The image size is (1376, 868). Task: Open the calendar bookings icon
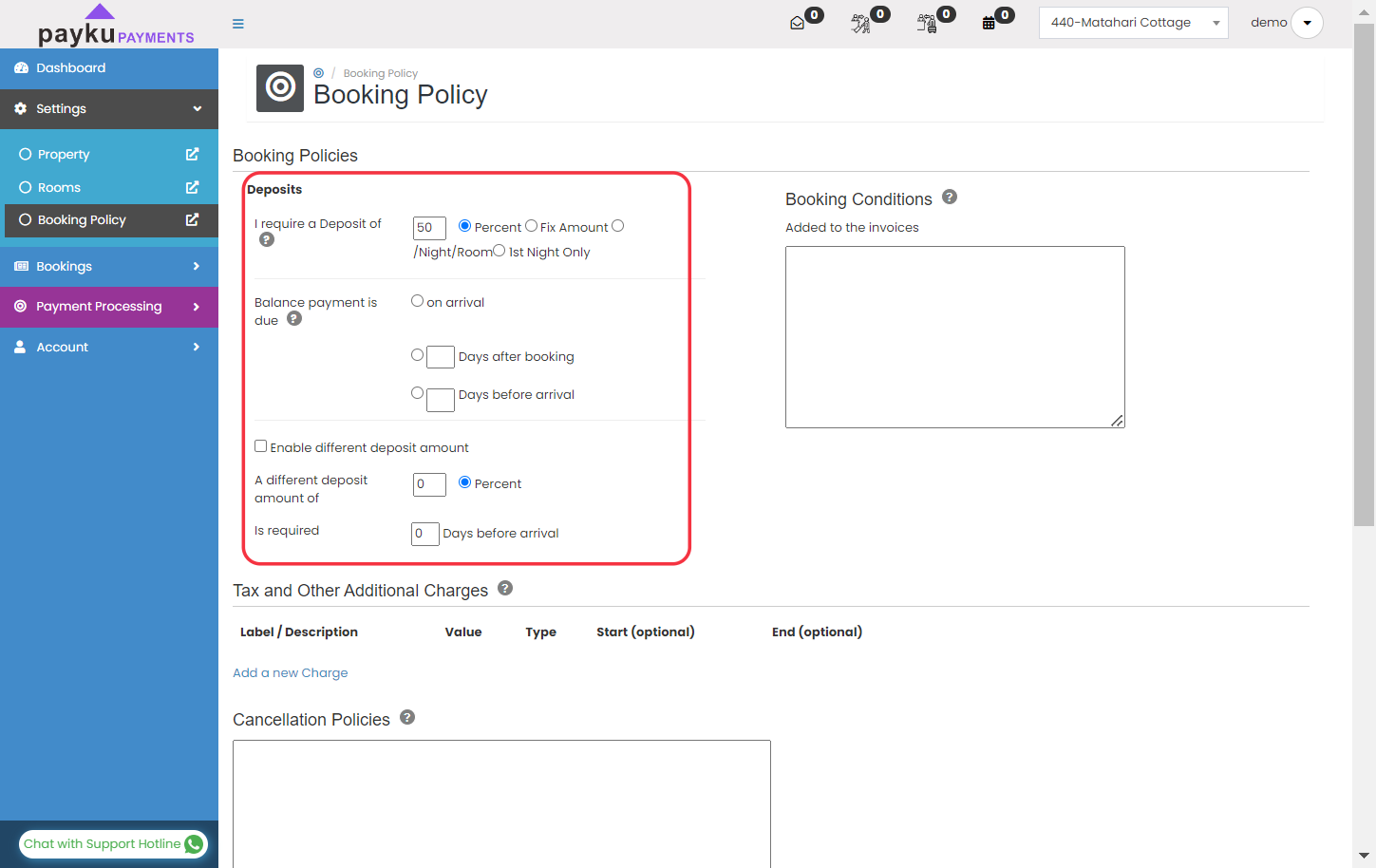coord(989,24)
